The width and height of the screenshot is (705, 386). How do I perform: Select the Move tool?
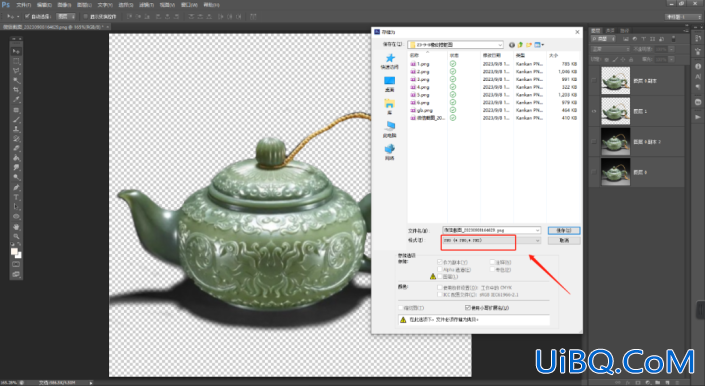[16, 51]
